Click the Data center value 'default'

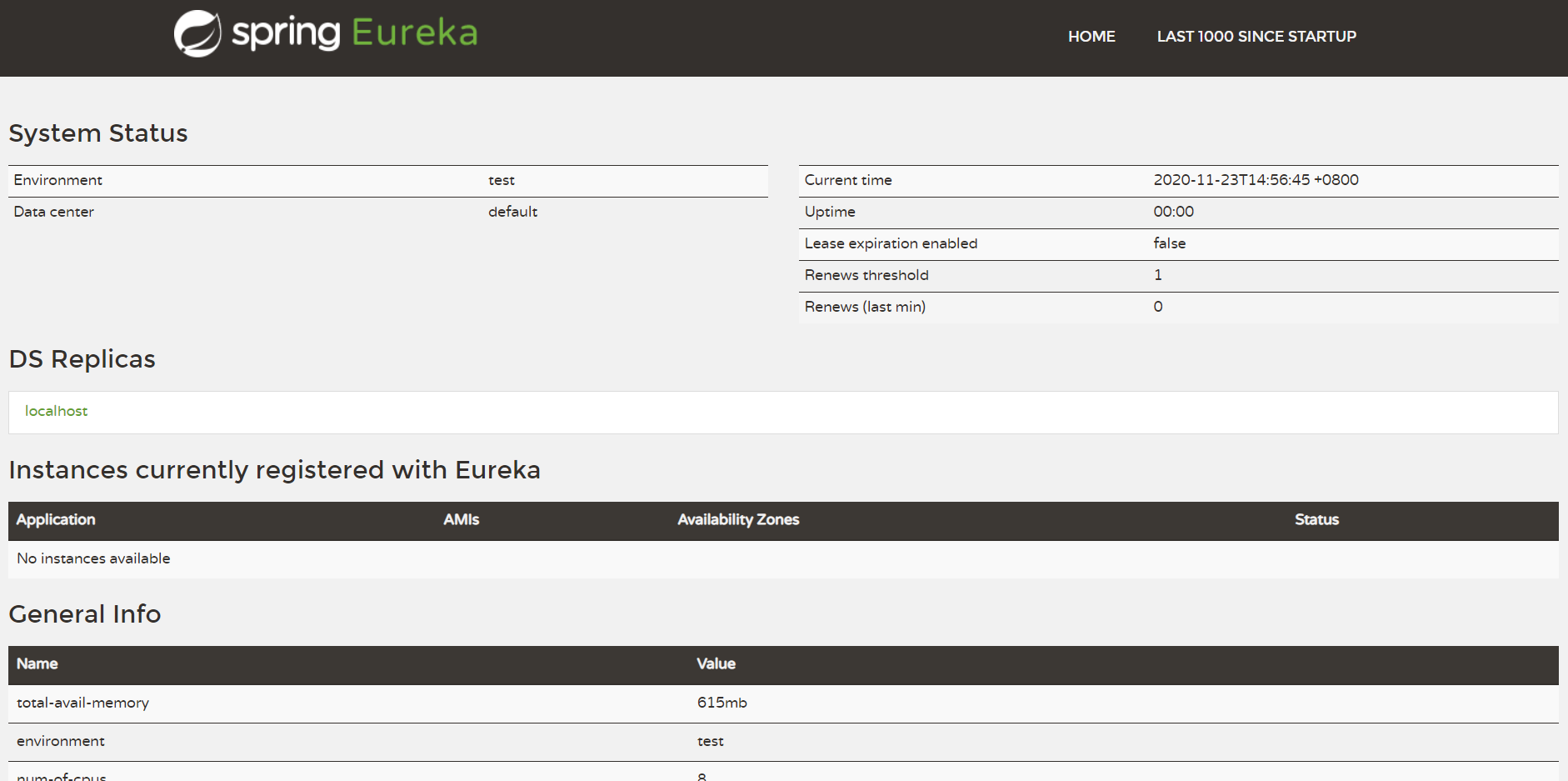point(513,212)
